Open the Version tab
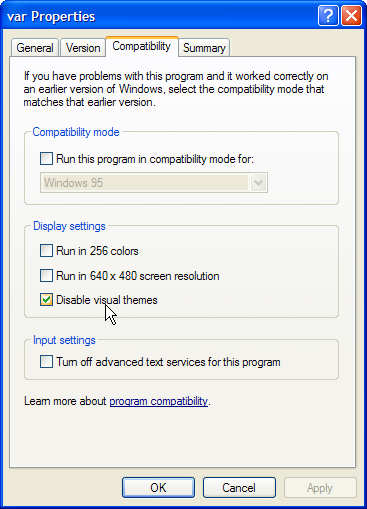Image resolution: width=367 pixels, height=509 pixels. [x=83, y=48]
